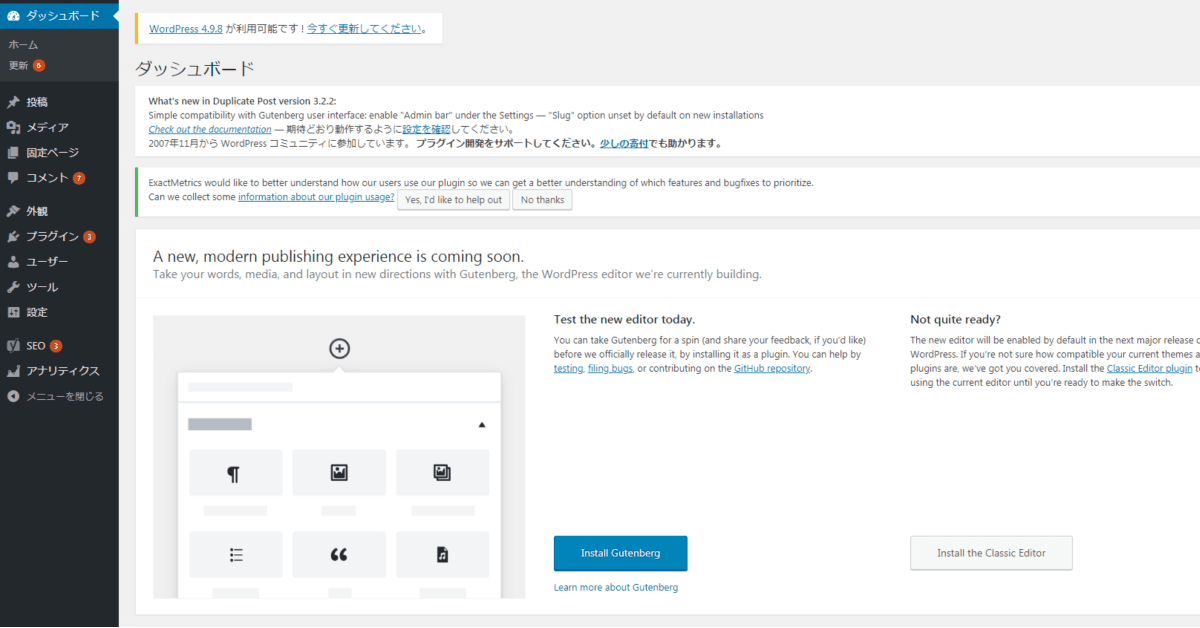The image size is (1200, 628).
Task: Open ダッシュボード menu item
Action: point(59,15)
